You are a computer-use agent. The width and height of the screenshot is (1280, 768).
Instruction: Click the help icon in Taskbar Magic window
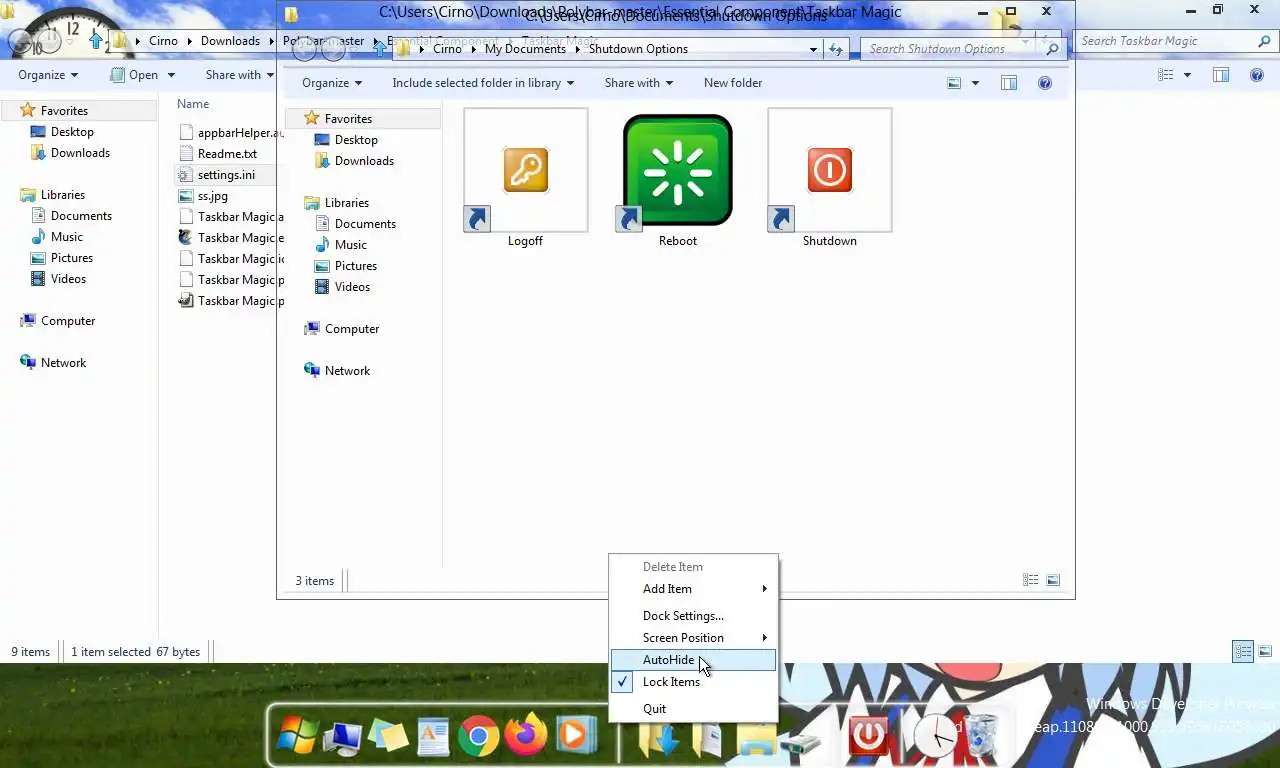tap(1257, 75)
